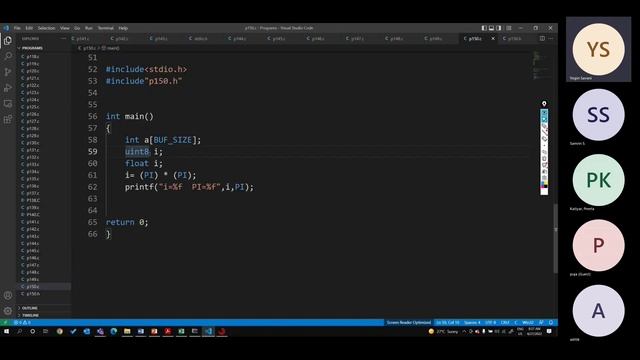Screen dimensions: 640x360
Task: Open the File menu
Action: pyautogui.click(x=17, y=28)
